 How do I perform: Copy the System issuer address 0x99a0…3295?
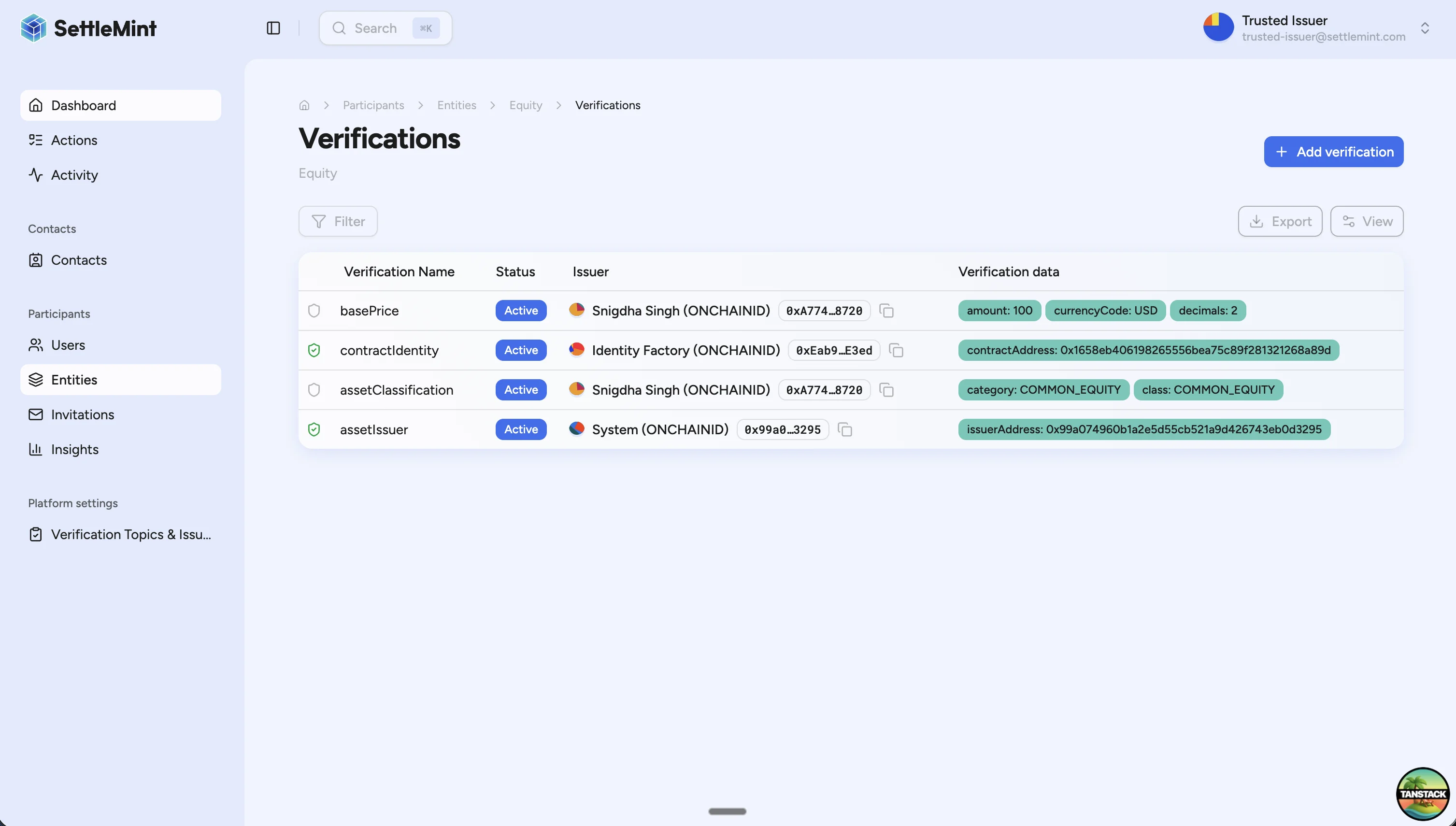pos(845,429)
